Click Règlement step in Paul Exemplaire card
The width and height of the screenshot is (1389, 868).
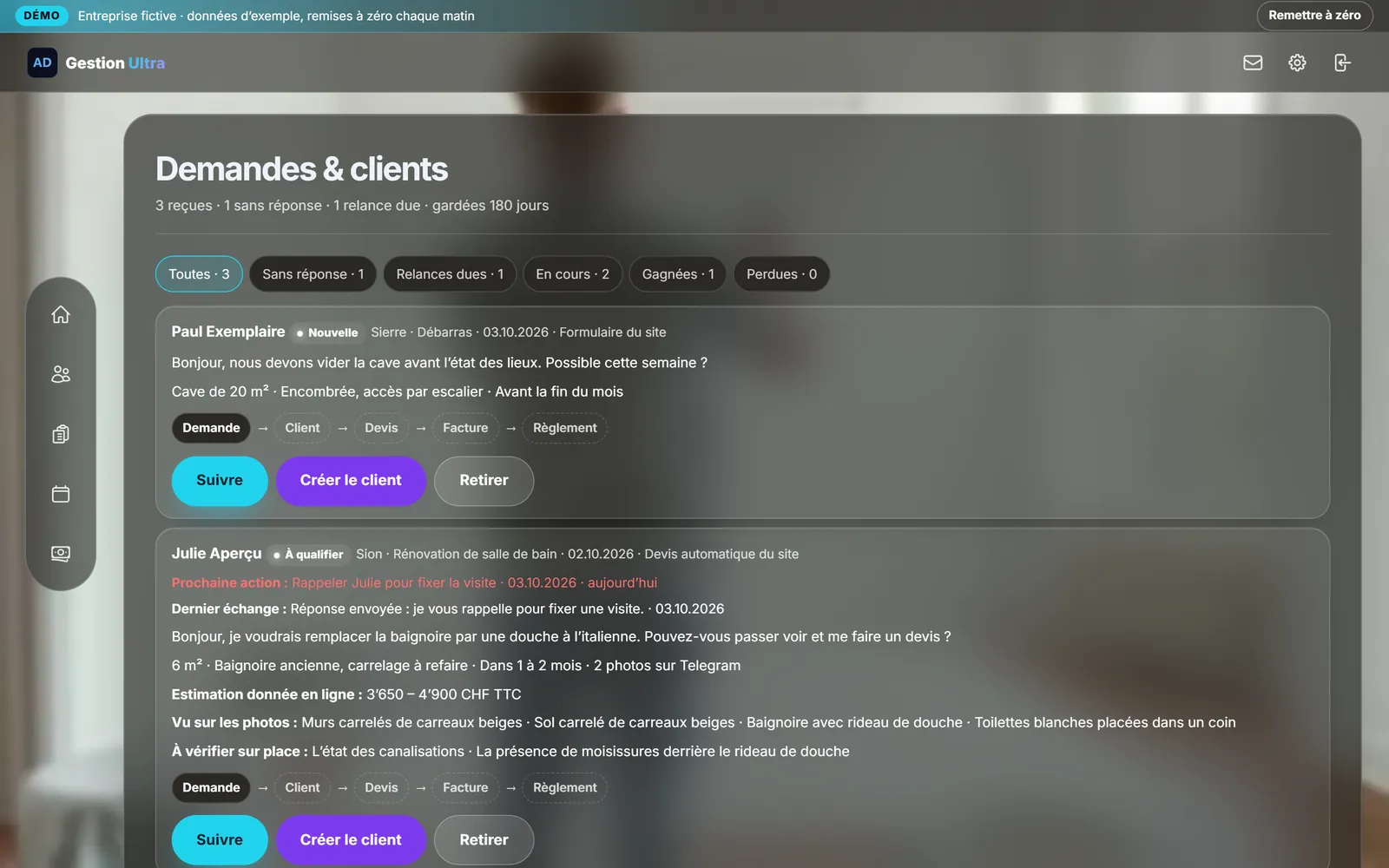(x=565, y=428)
